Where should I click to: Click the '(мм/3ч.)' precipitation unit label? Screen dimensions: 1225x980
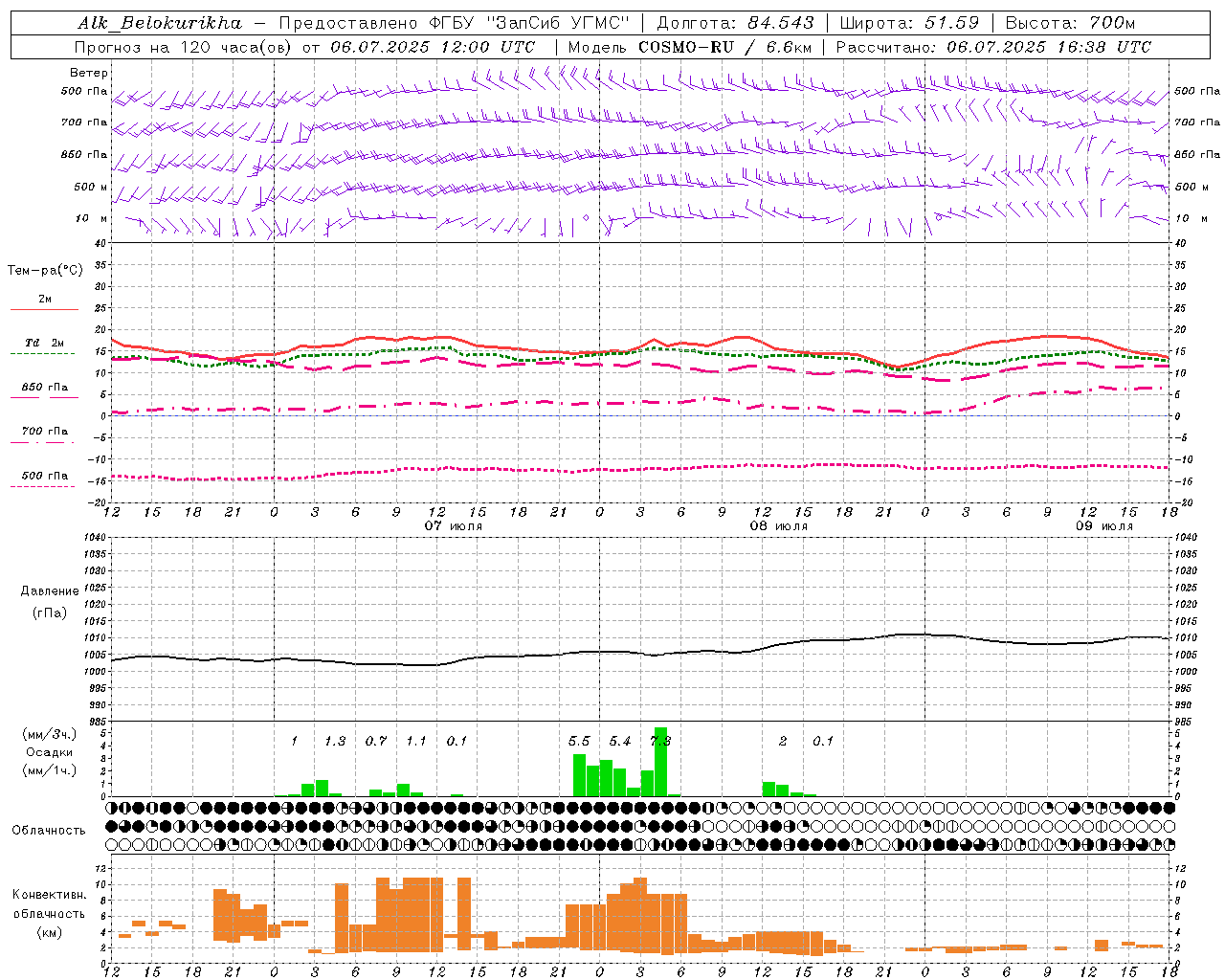click(50, 734)
